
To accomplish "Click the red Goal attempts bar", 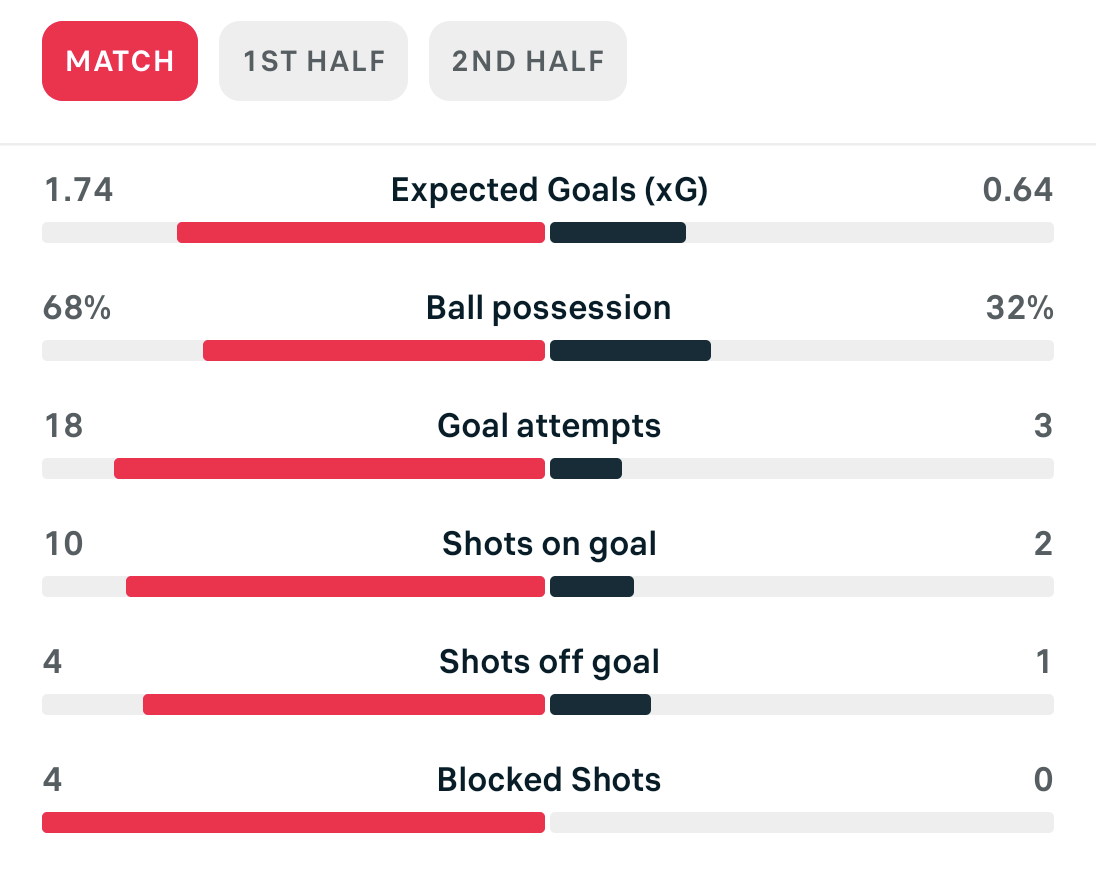I will [x=330, y=469].
